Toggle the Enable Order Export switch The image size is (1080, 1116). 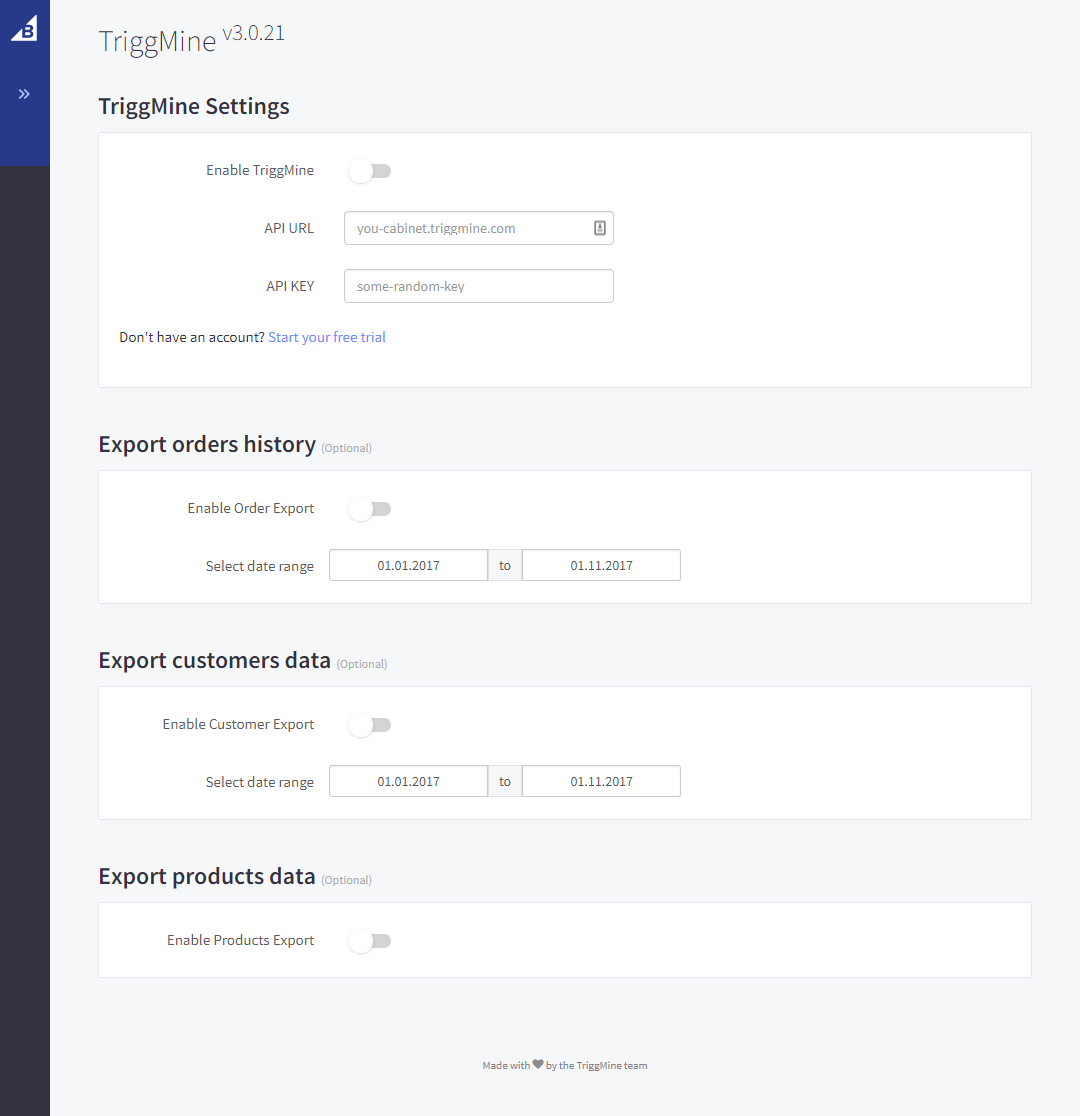[x=370, y=509]
